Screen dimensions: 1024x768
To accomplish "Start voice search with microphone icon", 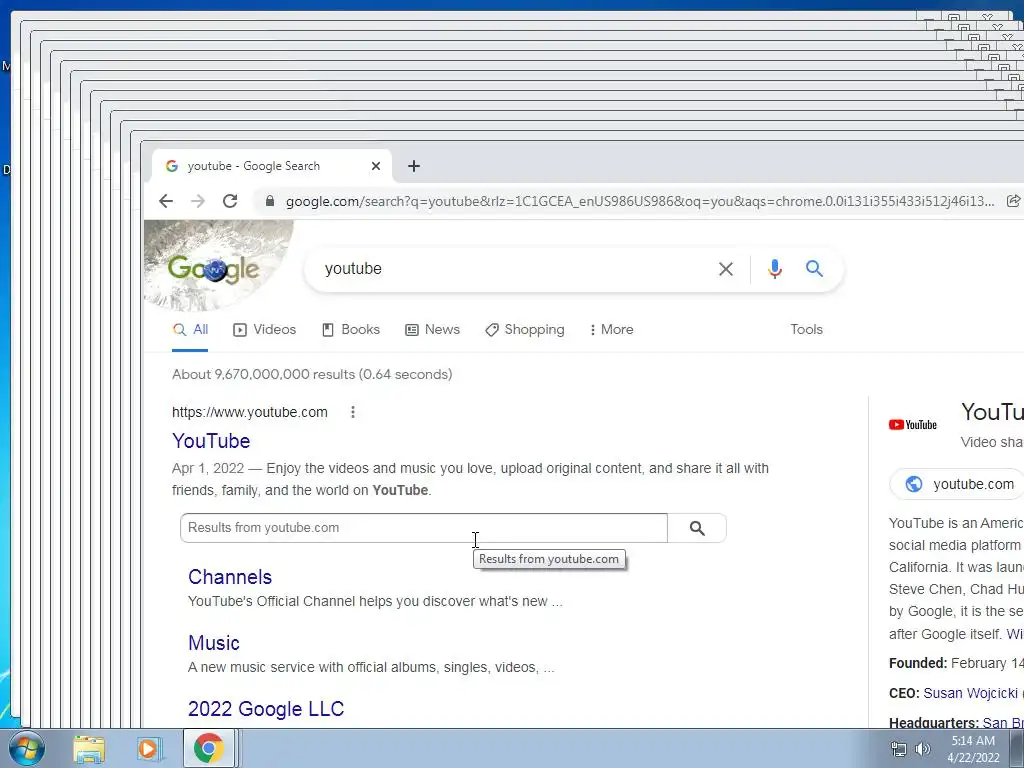I will coord(775,268).
